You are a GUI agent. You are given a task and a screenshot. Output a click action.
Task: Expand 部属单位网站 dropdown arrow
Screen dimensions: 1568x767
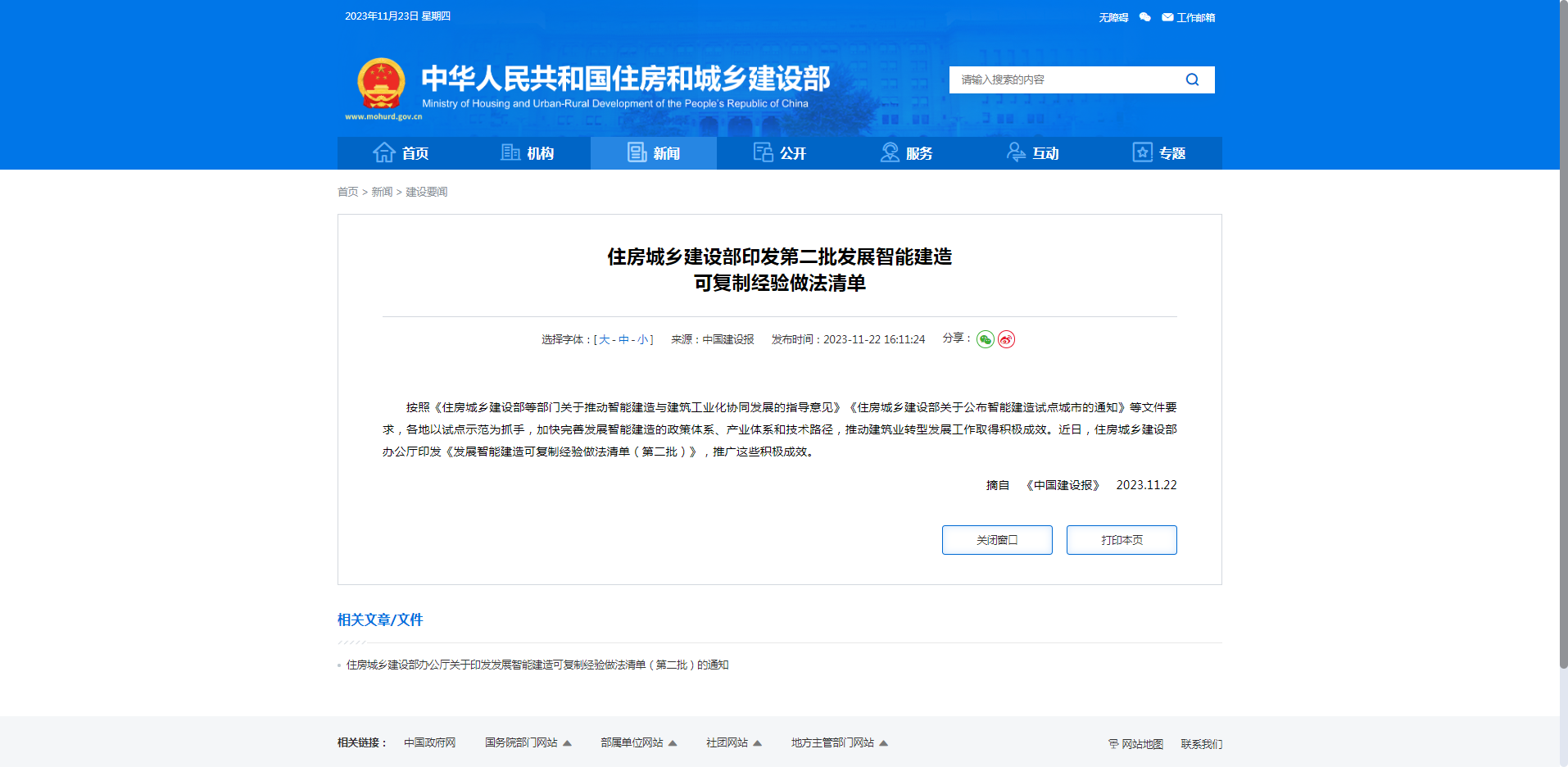click(x=673, y=743)
